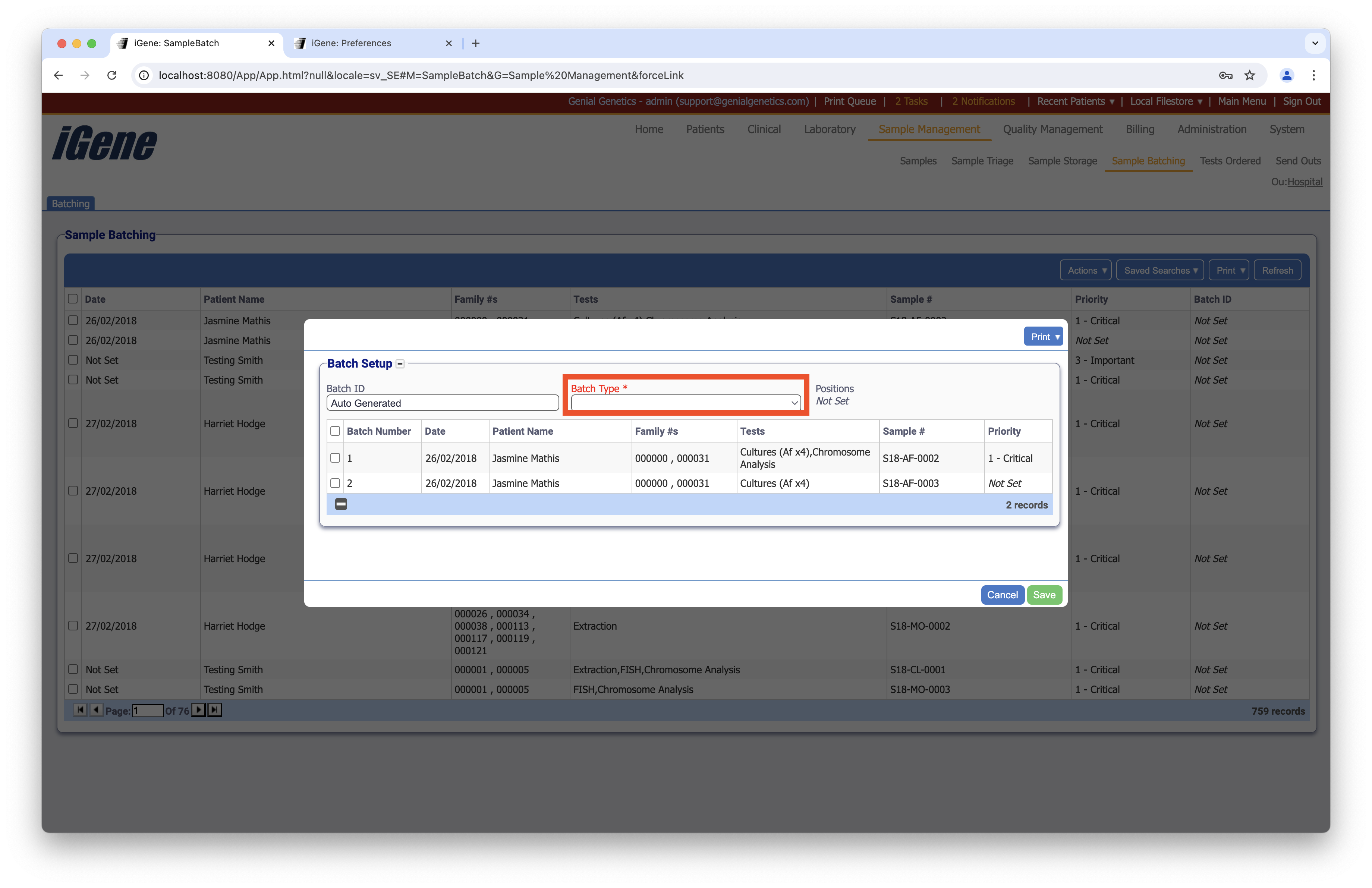Bookmark page with star icon
This screenshot has width=1372, height=888.
[x=1249, y=75]
